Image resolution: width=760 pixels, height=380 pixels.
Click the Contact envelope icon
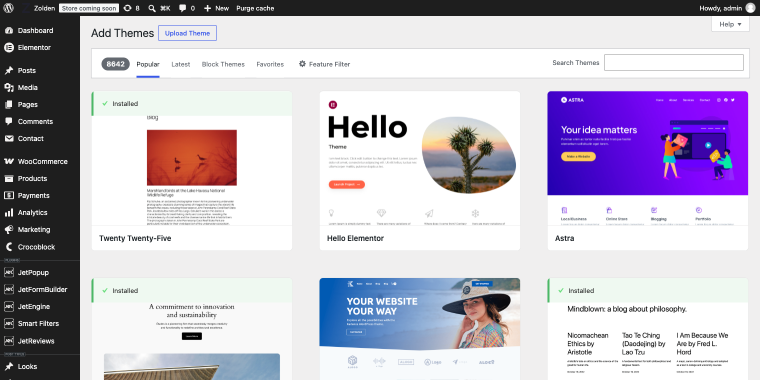(x=9, y=138)
